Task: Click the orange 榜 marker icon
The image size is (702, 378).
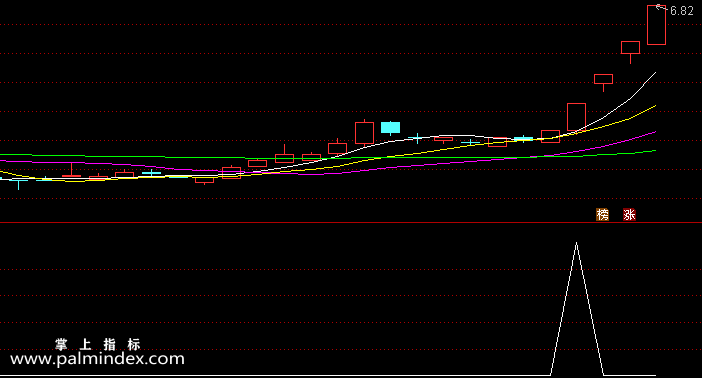Action: click(602, 215)
